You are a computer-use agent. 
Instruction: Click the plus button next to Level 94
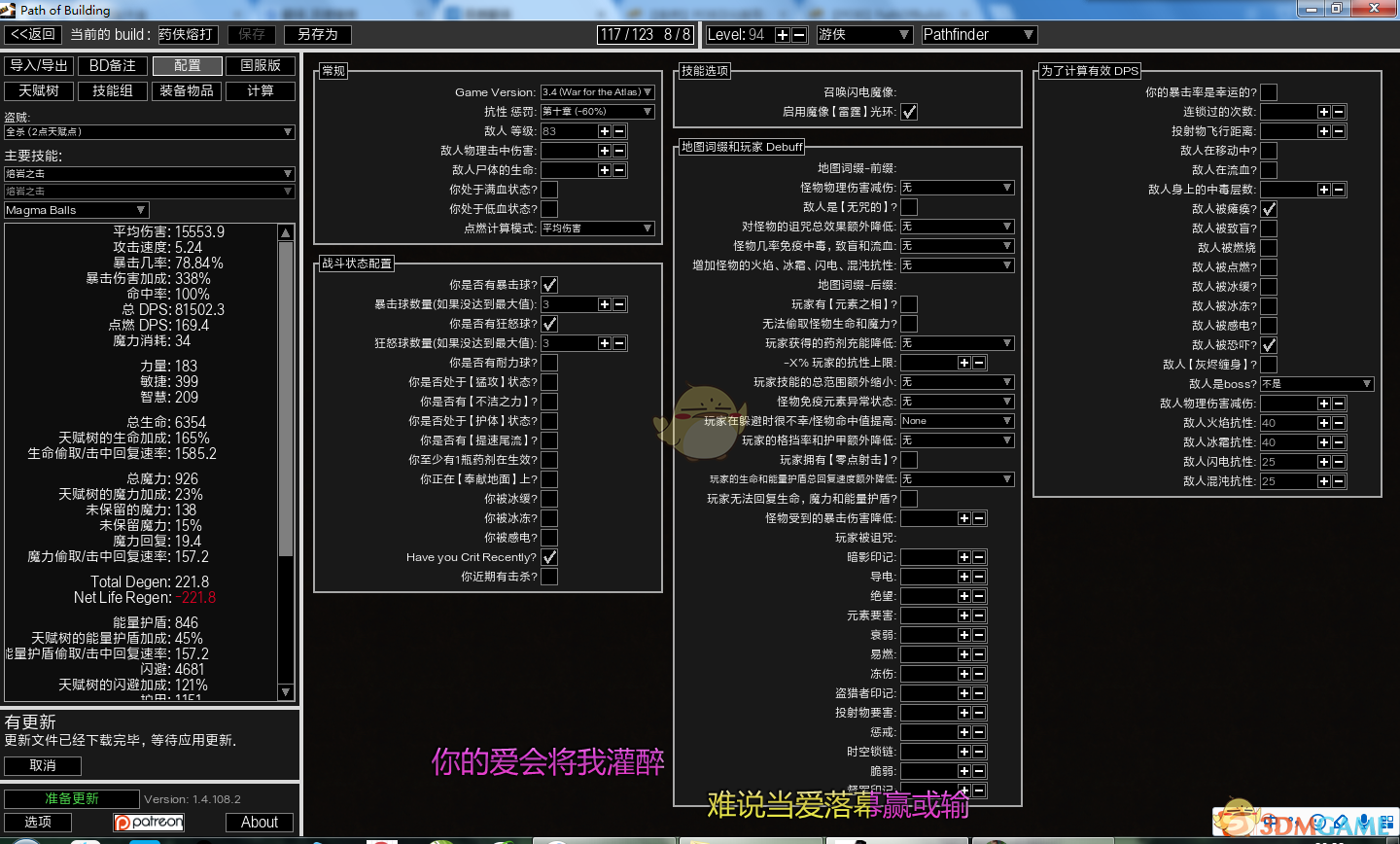[782, 35]
